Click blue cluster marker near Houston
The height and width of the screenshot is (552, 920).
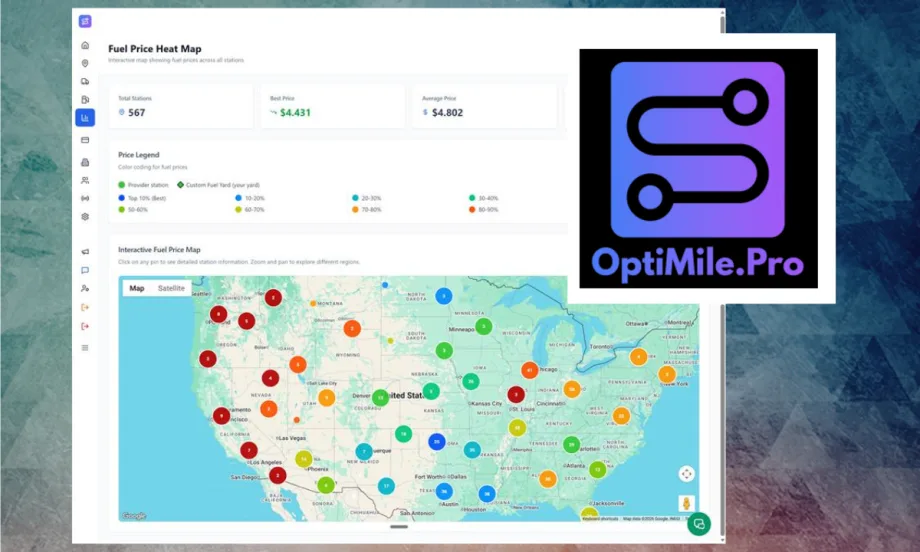pos(486,494)
